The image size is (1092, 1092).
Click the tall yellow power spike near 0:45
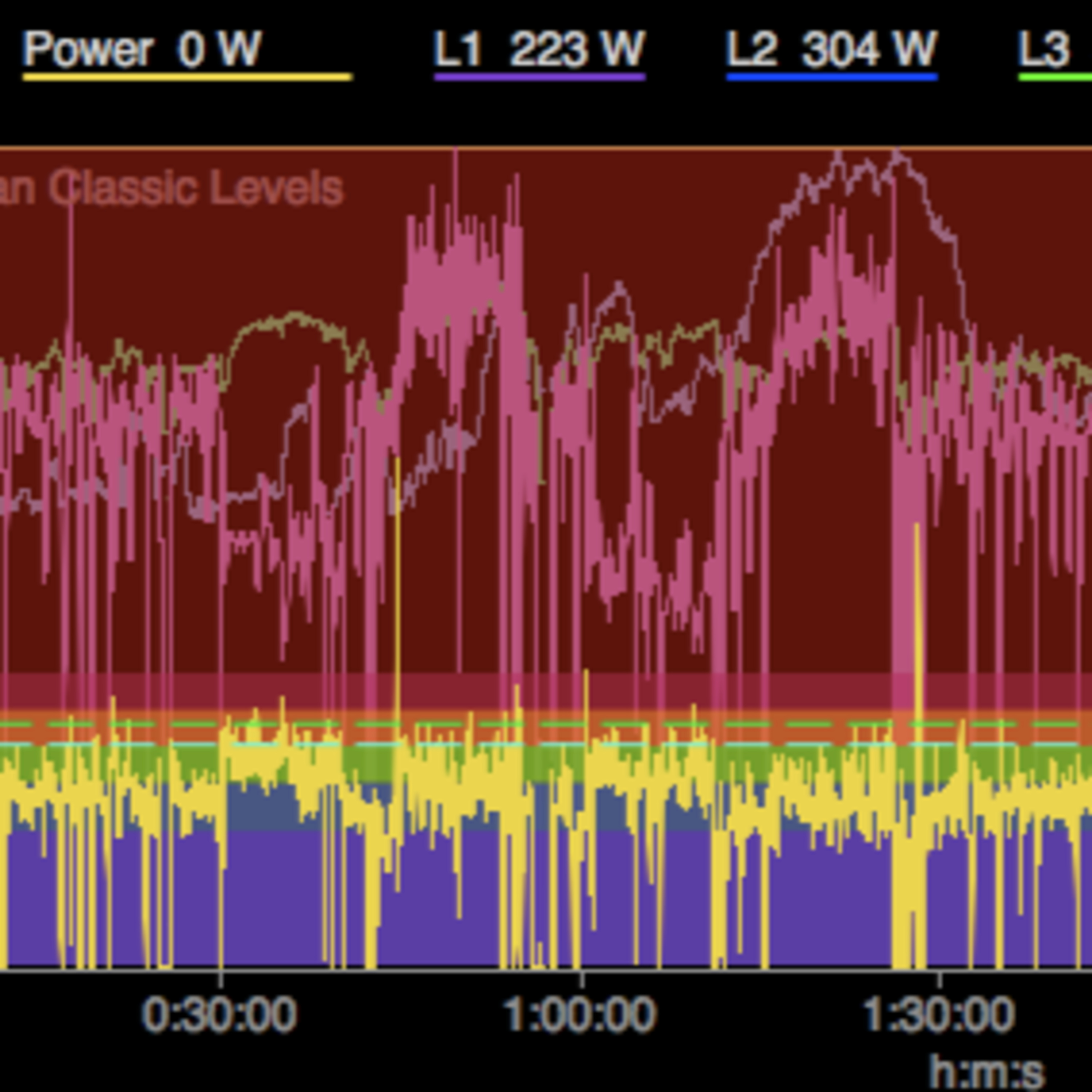click(397, 565)
